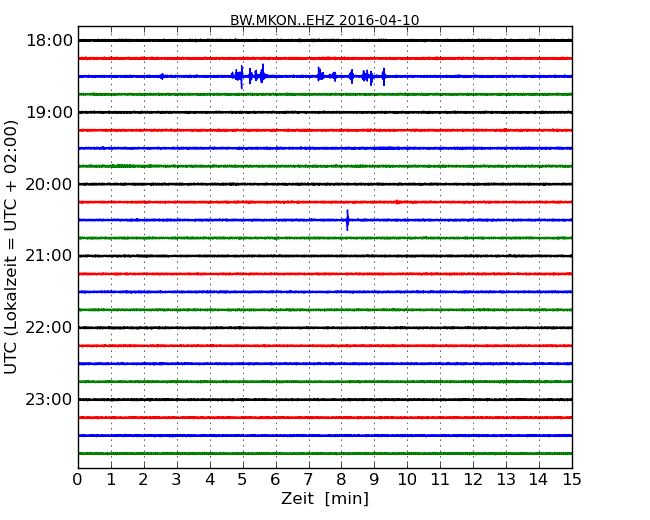Click the x-axis tick label 1
650x520 pixels.
(111, 480)
